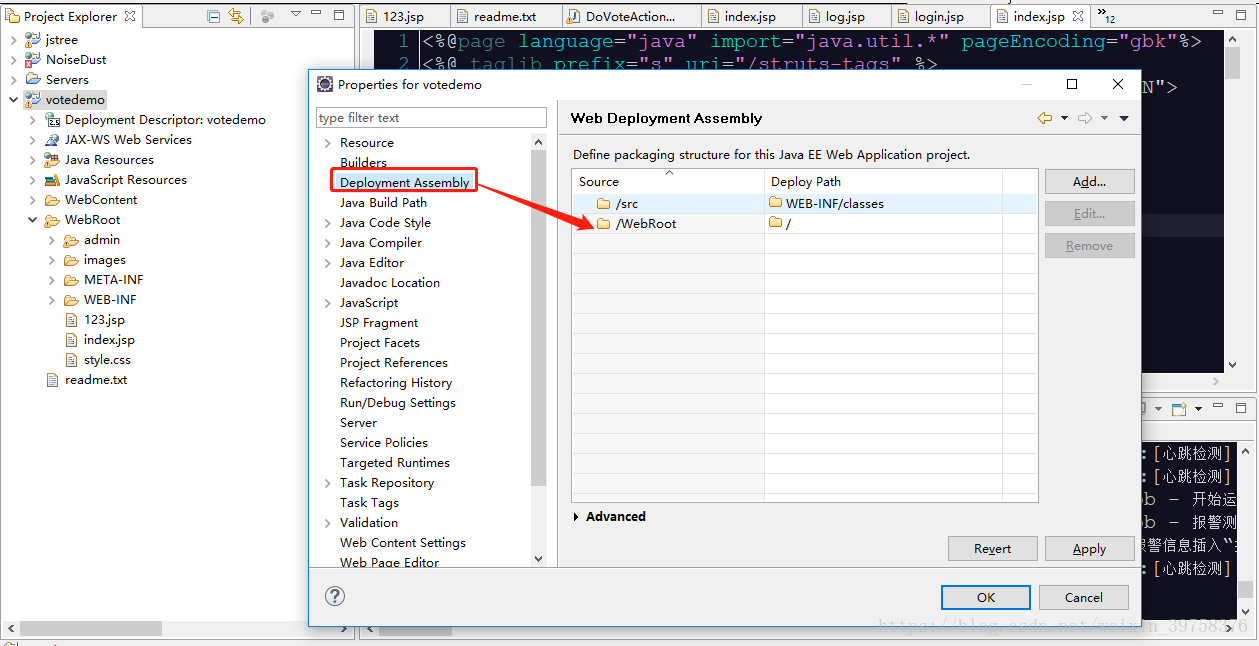Image resolution: width=1259 pixels, height=646 pixels.
Task: Select the WEB-INF/classes deploy path folder
Action: coord(827,203)
